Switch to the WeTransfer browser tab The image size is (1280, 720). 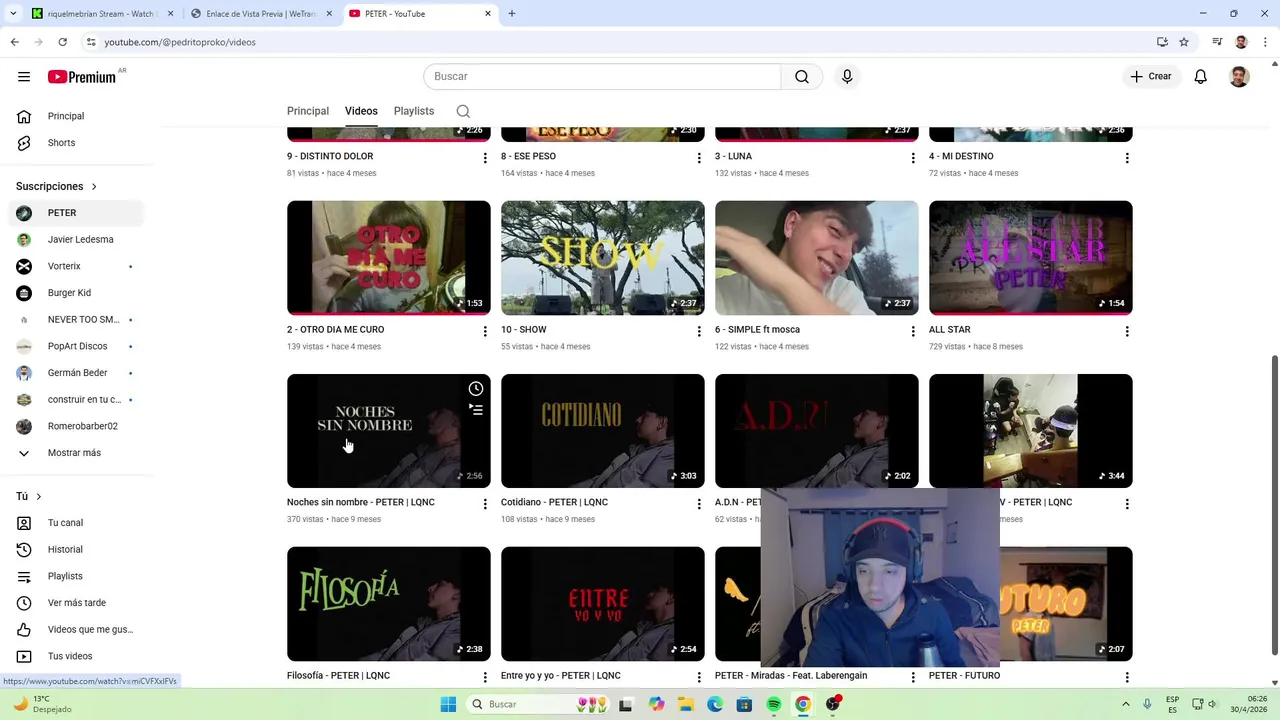coord(259,14)
